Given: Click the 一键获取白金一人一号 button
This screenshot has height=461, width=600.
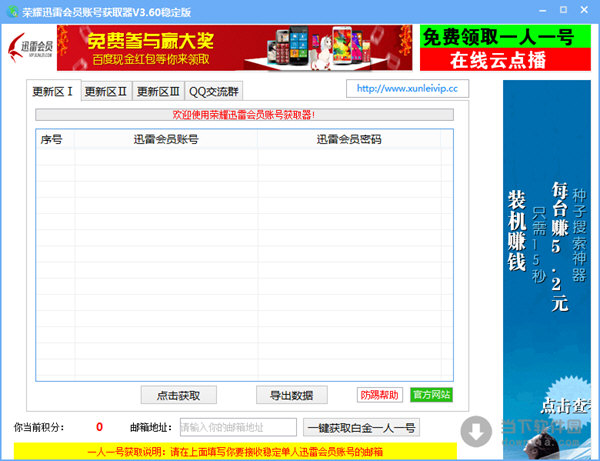Looking at the screenshot, I should [361, 427].
